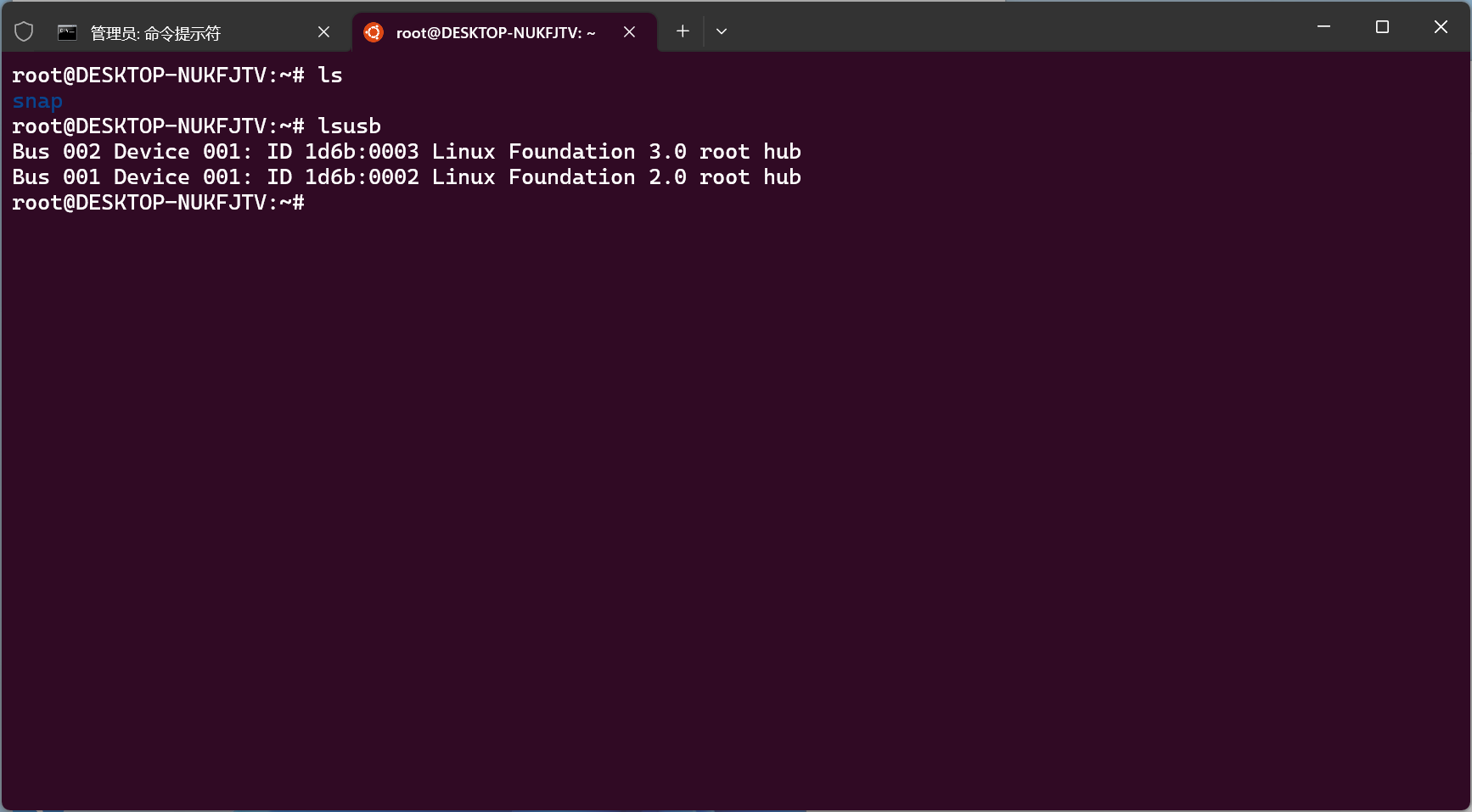This screenshot has width=1472, height=812.
Task: Close the Ubuntu tab
Action: pos(630,32)
